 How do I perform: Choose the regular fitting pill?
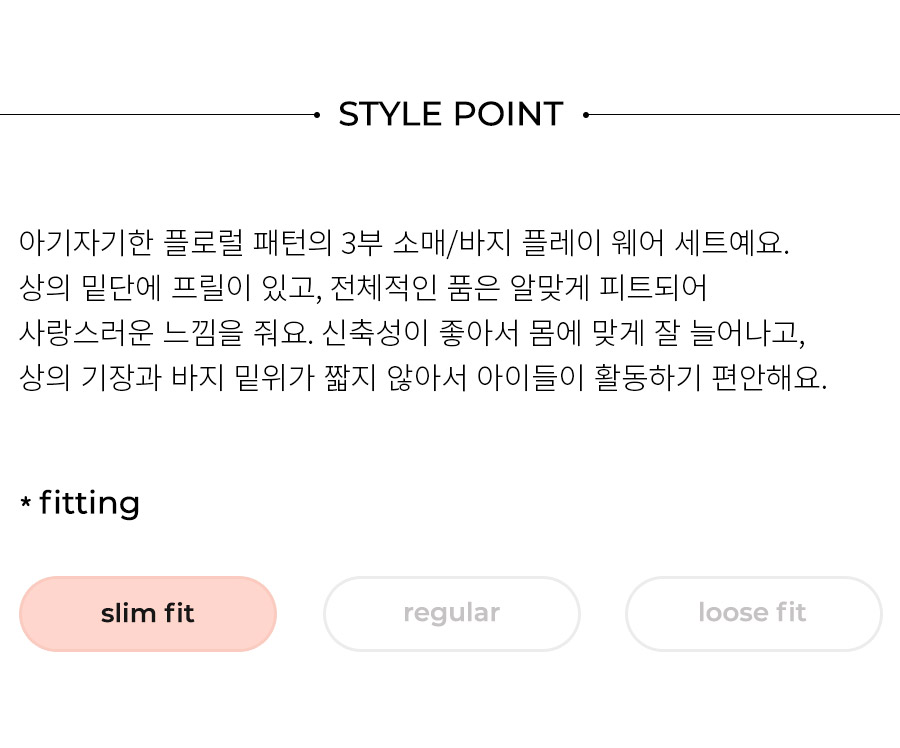(452, 614)
